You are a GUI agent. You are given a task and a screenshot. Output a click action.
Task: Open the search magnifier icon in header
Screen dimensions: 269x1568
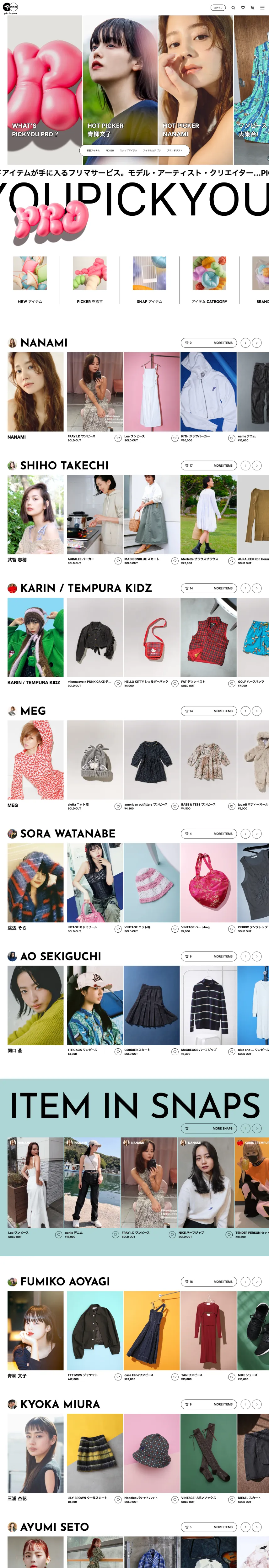[x=233, y=8]
